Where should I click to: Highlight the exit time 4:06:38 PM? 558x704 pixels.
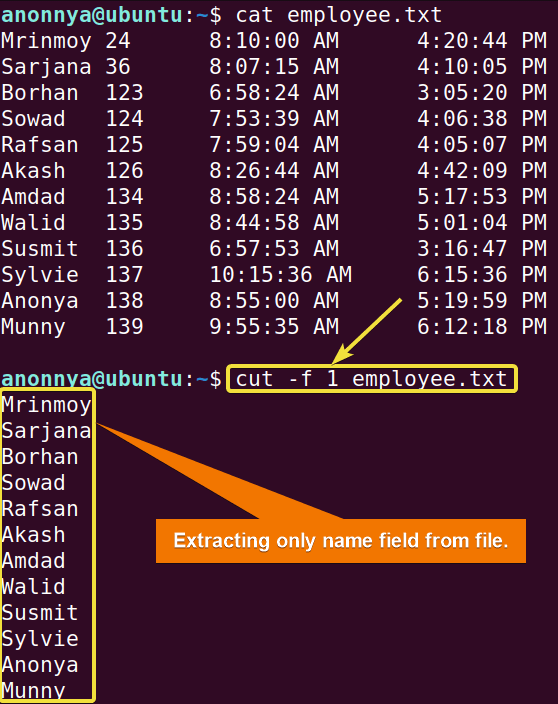click(482, 119)
